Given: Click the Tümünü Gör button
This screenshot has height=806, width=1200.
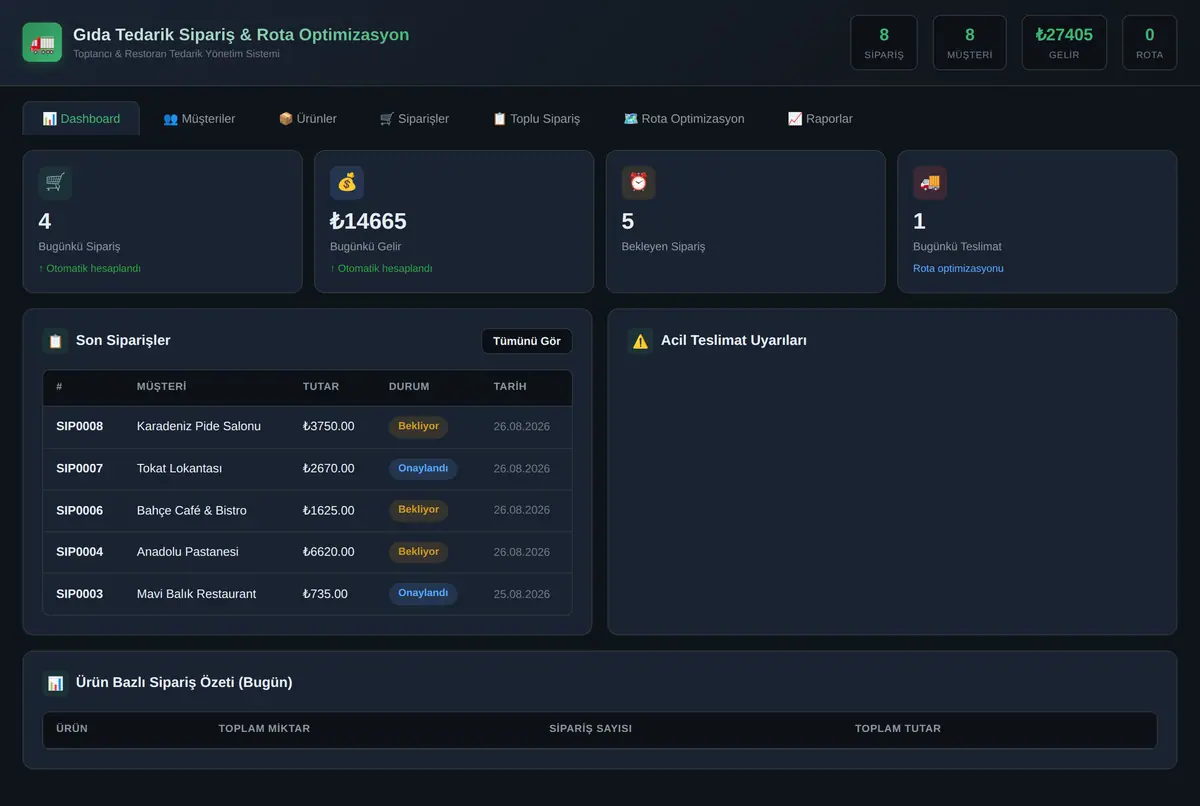Looking at the screenshot, I should [x=527, y=341].
